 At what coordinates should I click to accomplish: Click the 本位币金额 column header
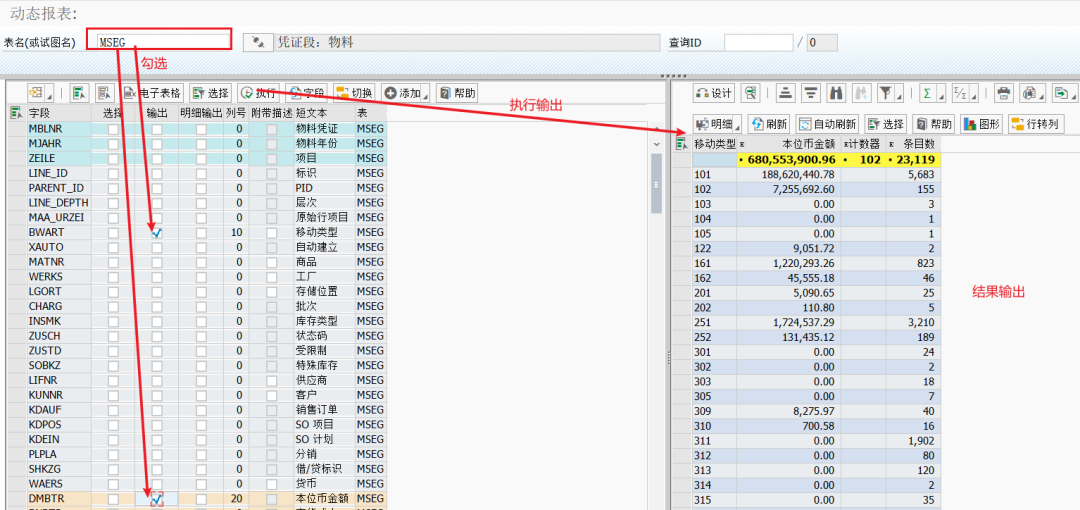coord(789,144)
